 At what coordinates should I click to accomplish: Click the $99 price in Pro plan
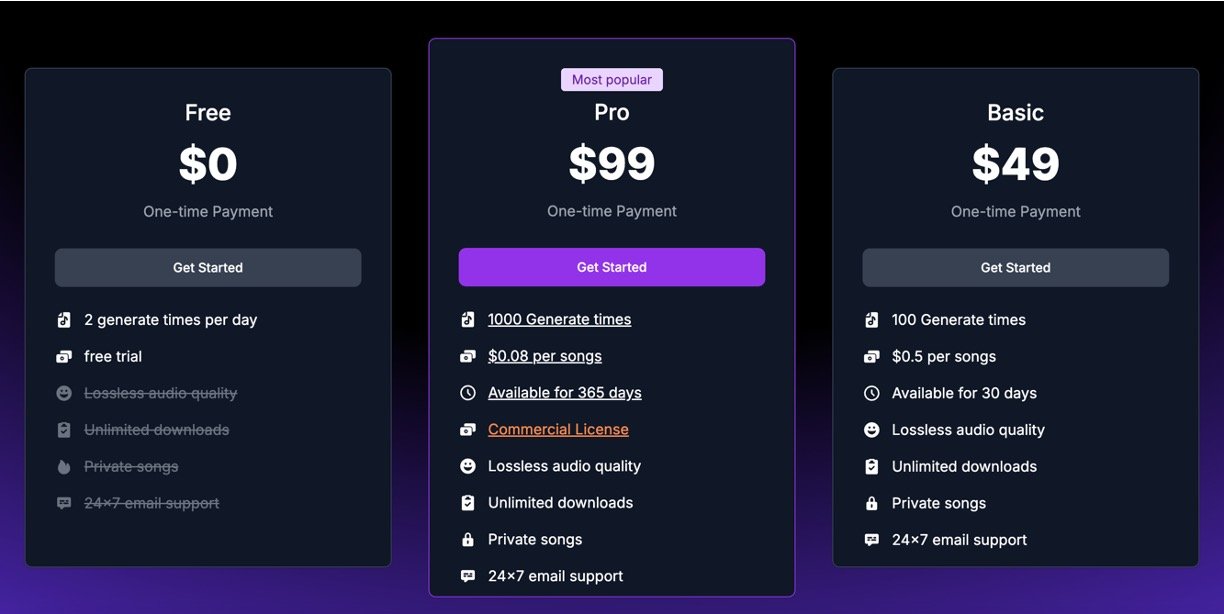(612, 164)
